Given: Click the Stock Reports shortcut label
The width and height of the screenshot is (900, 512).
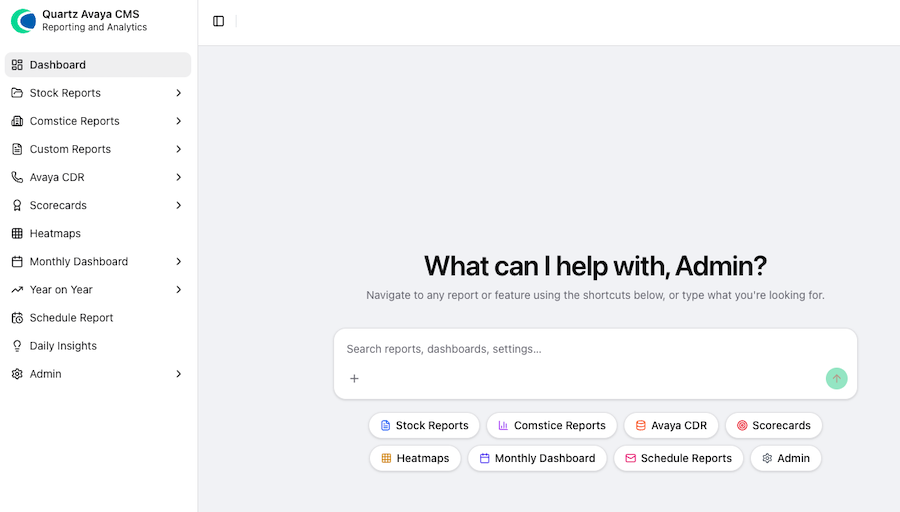Looking at the screenshot, I should (432, 425).
